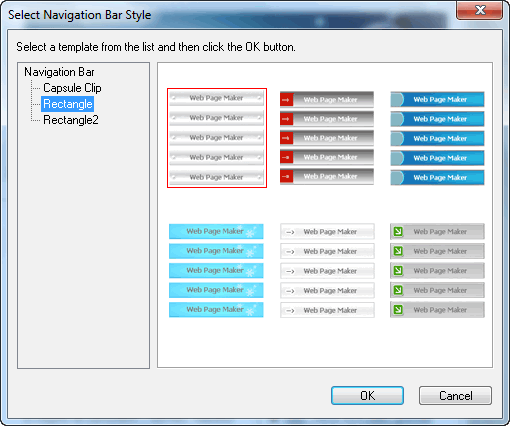
Task: Click bottom green arrow icon in gray template
Action: click(x=398, y=310)
